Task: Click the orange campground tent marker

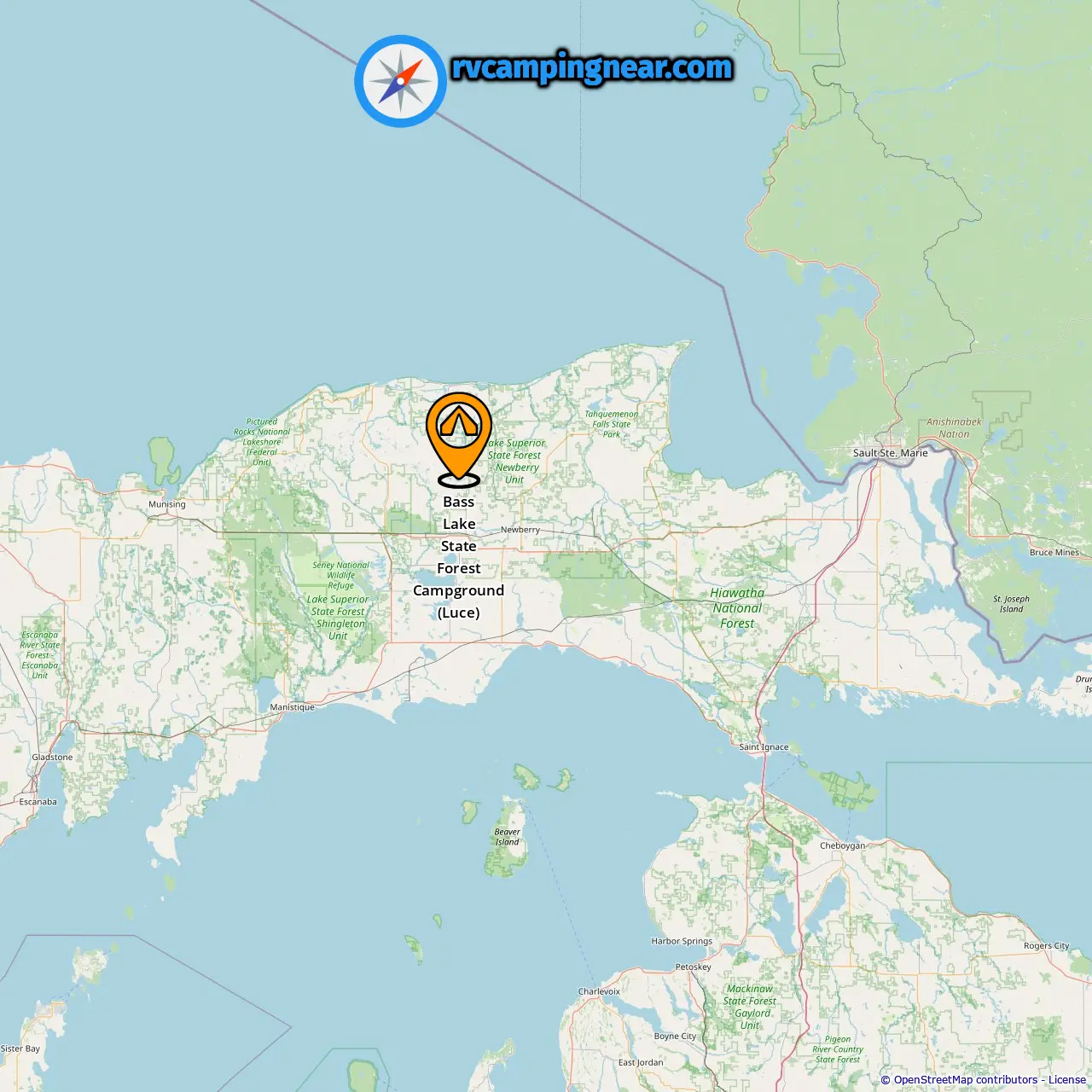Action: [x=459, y=439]
